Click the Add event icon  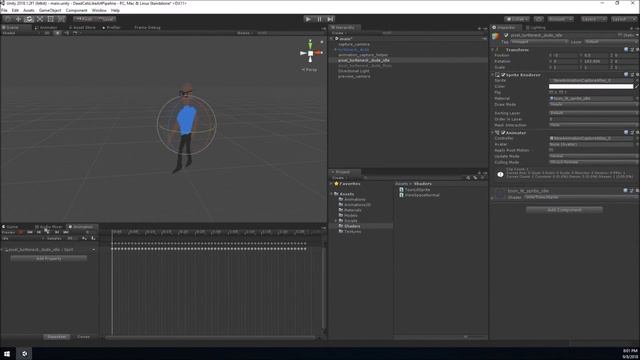coord(93,238)
